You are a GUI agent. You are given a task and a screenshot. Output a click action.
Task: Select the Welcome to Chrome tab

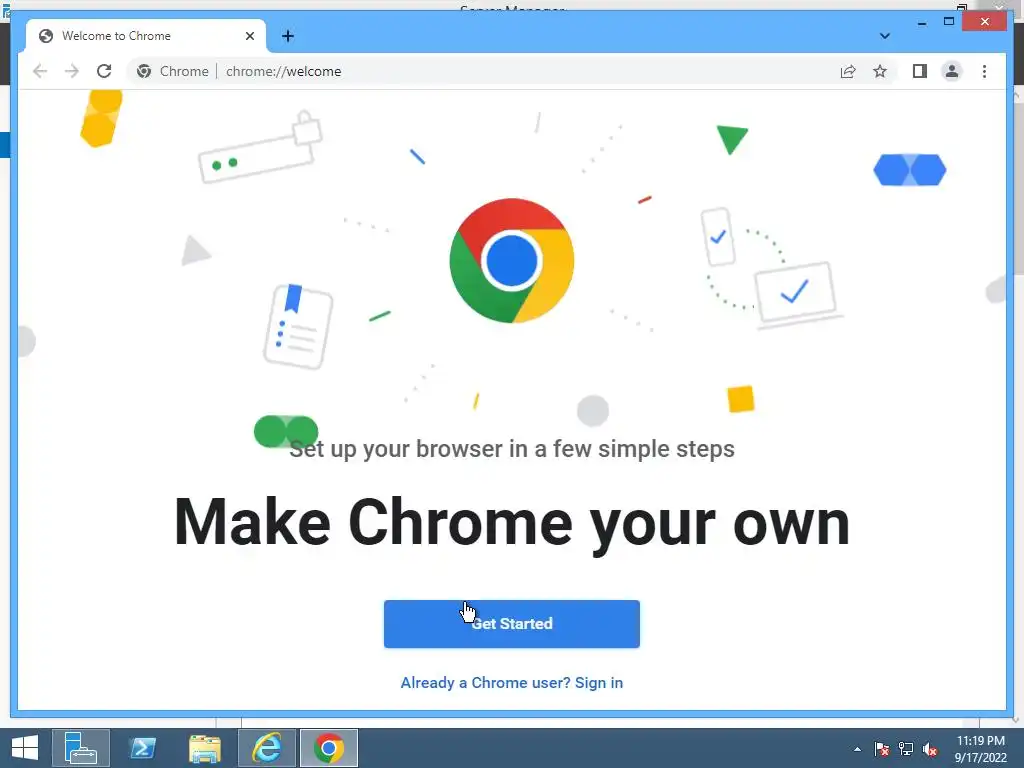(x=146, y=36)
